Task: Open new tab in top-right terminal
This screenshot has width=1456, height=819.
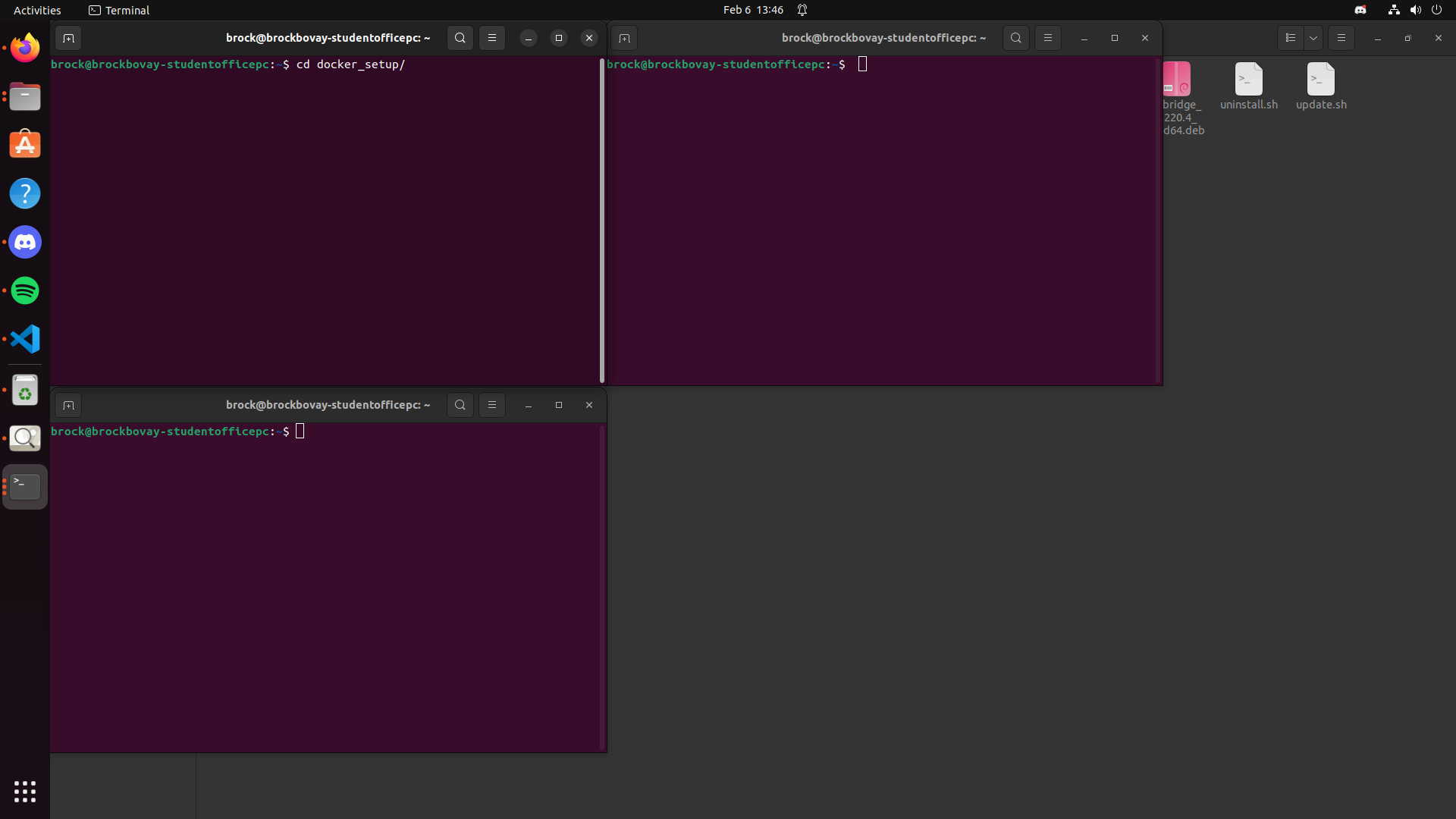Action: pos(624,38)
